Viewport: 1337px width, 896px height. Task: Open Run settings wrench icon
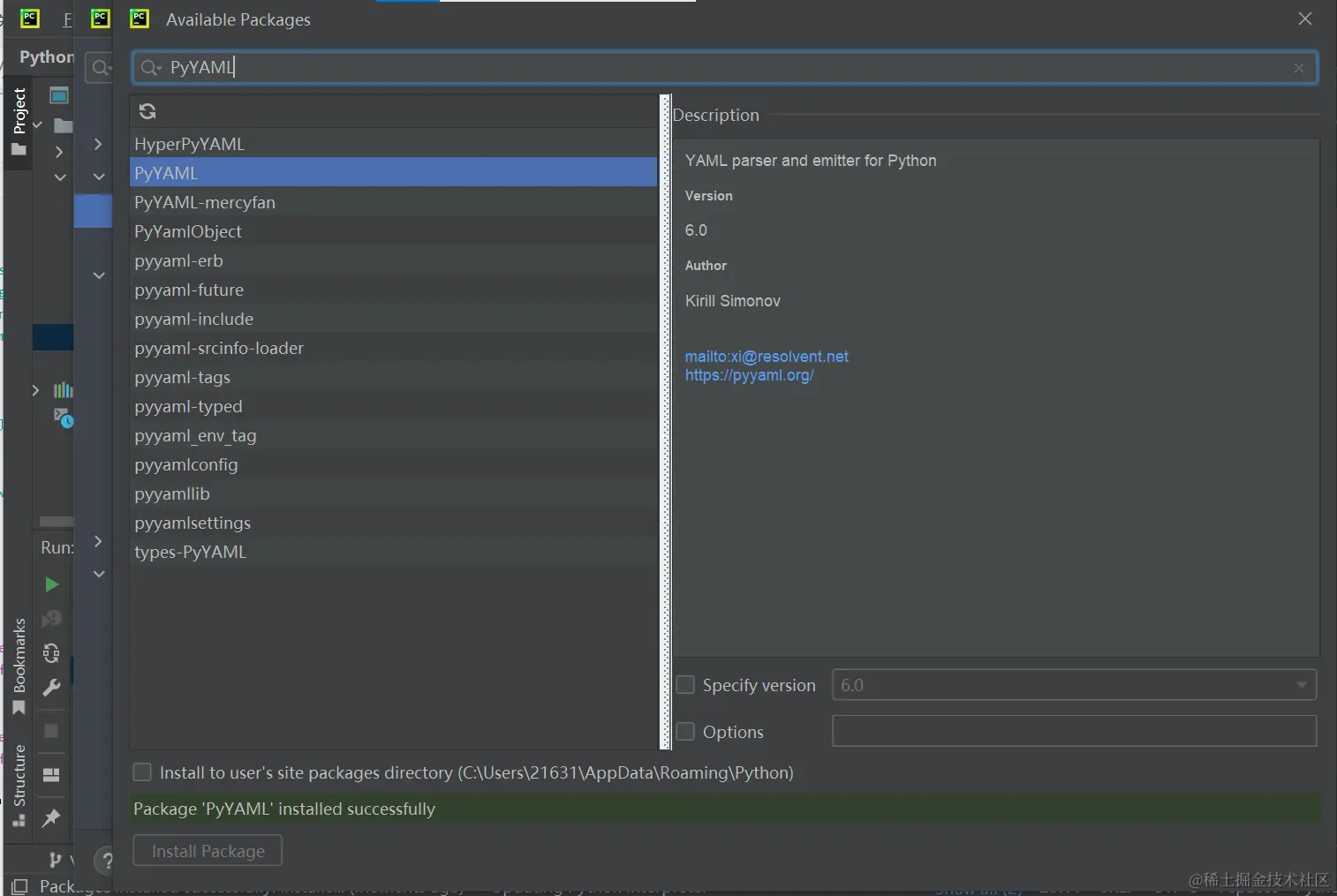51,688
